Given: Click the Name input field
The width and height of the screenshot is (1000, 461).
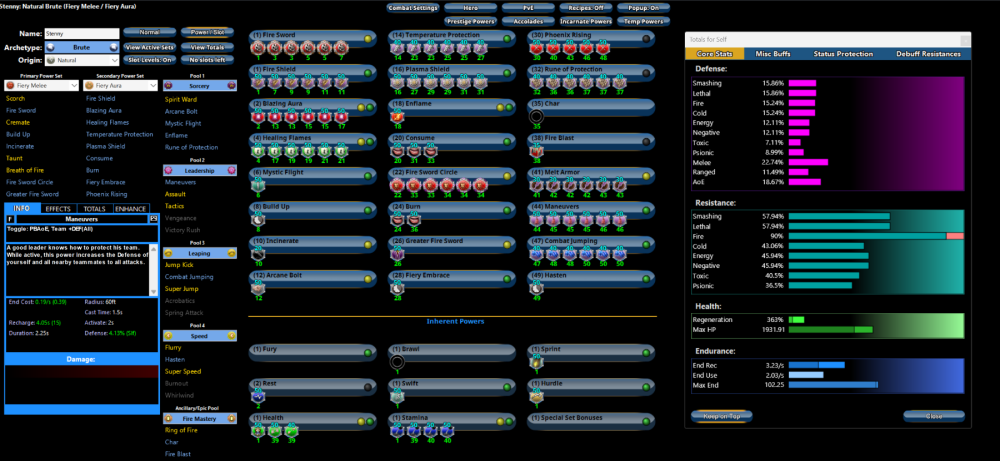Looking at the screenshot, I should pyautogui.click(x=82, y=33).
